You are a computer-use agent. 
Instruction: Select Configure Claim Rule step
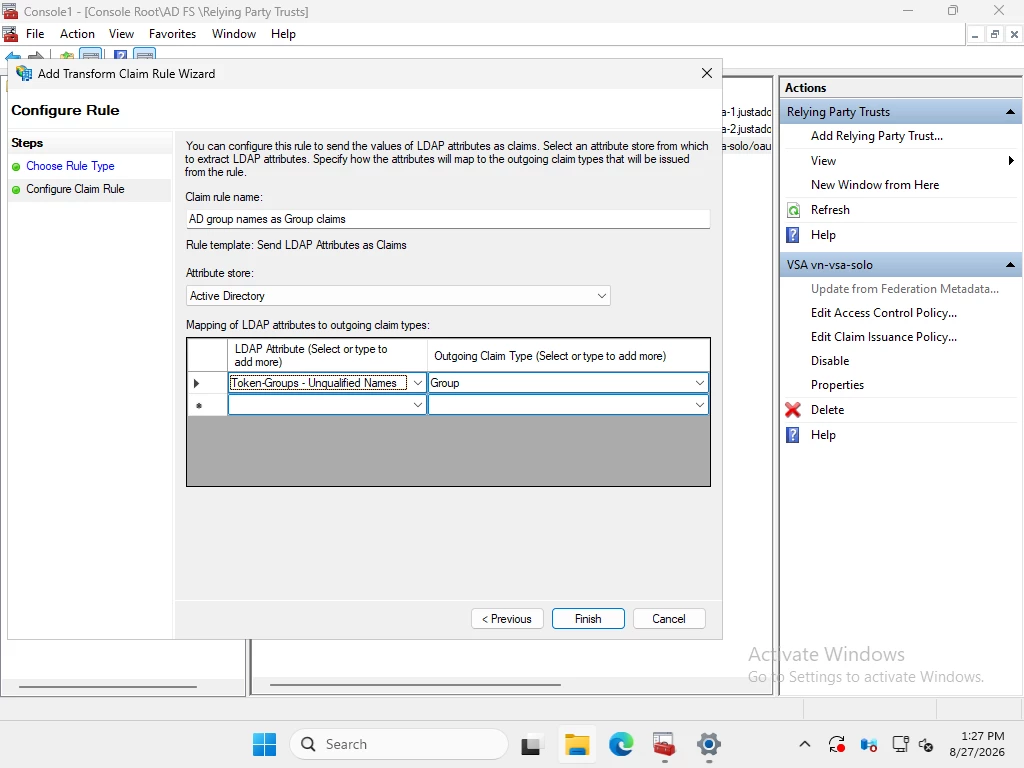tap(75, 189)
